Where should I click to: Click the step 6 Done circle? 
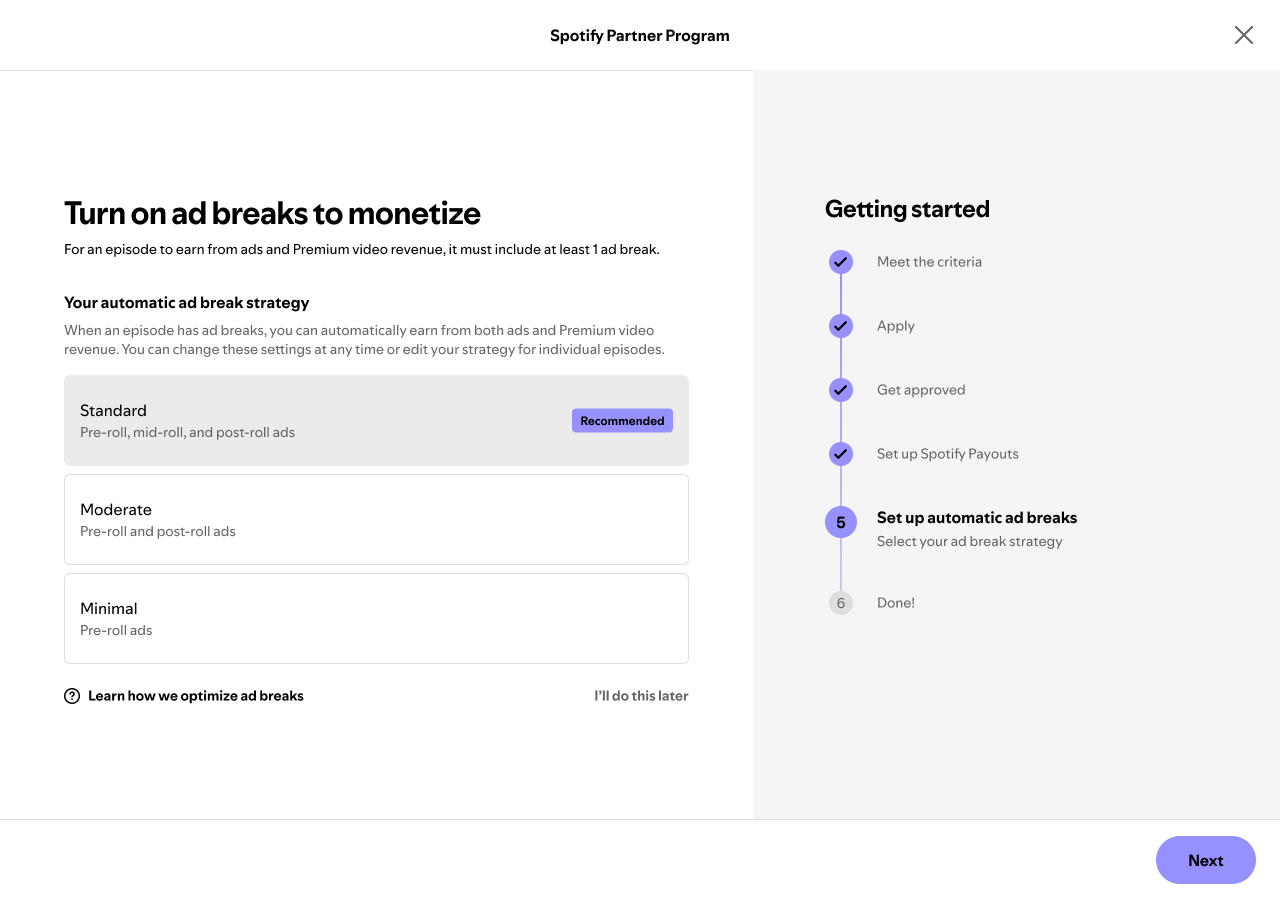(841, 603)
